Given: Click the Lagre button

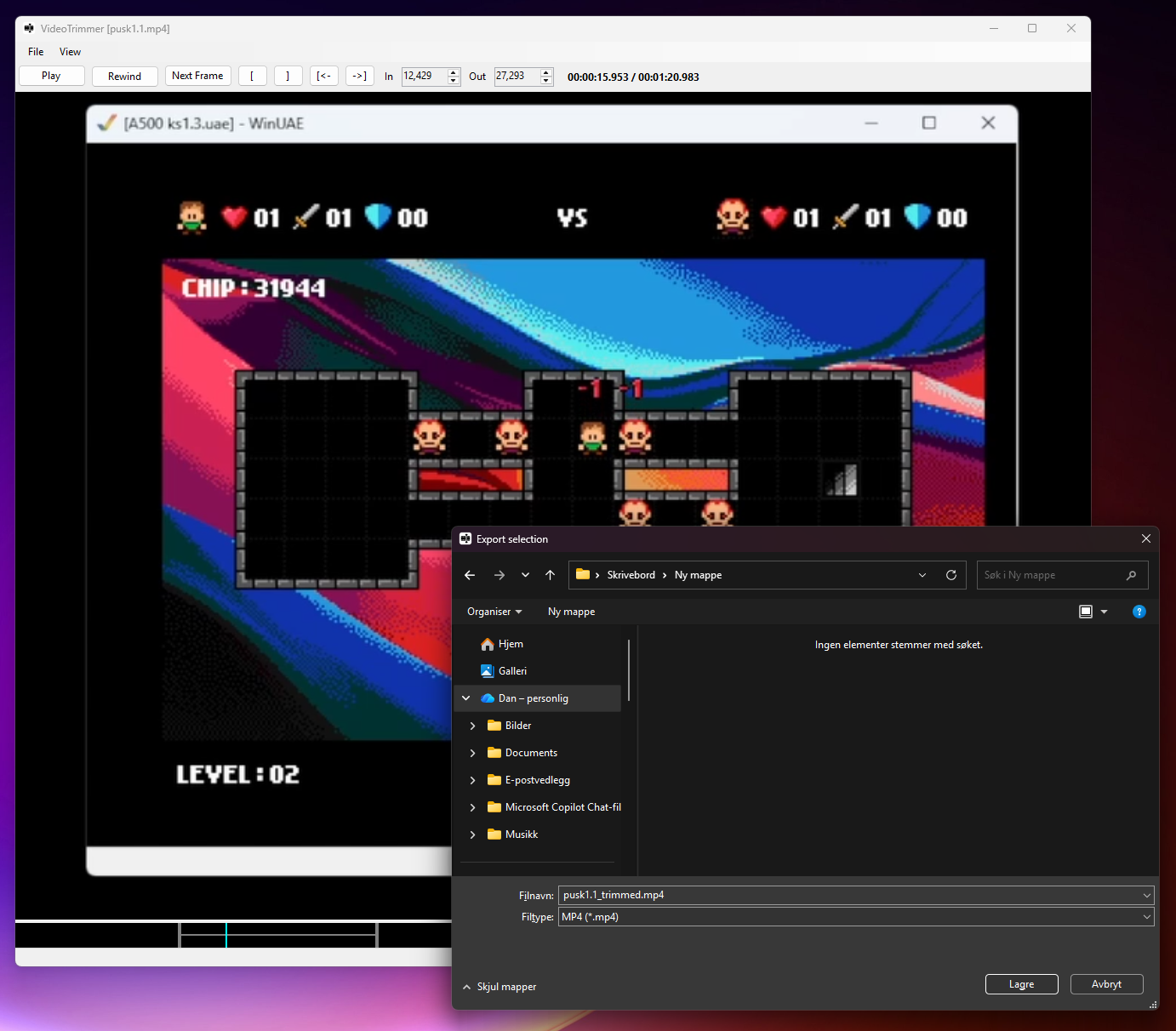Looking at the screenshot, I should (1022, 984).
